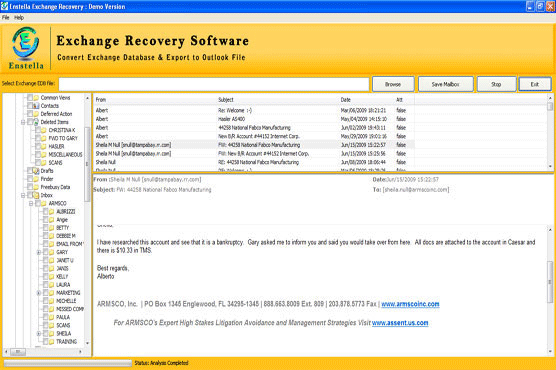The width and height of the screenshot is (556, 370).
Task: Collapse the Deleted Items tree node
Action: 23,122
